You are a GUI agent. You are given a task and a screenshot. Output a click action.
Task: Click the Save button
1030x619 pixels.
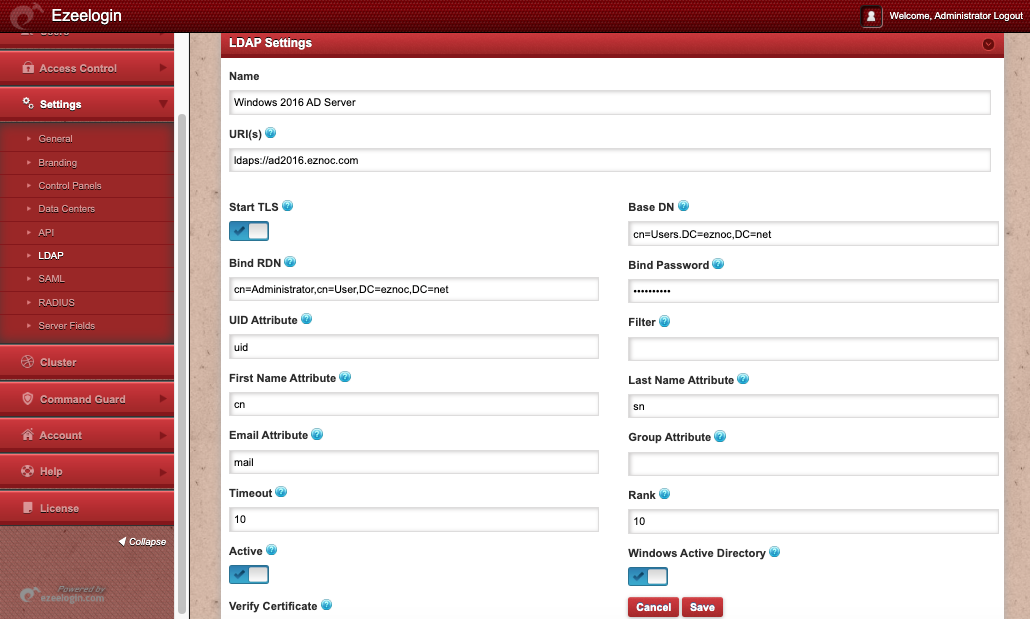(702, 607)
